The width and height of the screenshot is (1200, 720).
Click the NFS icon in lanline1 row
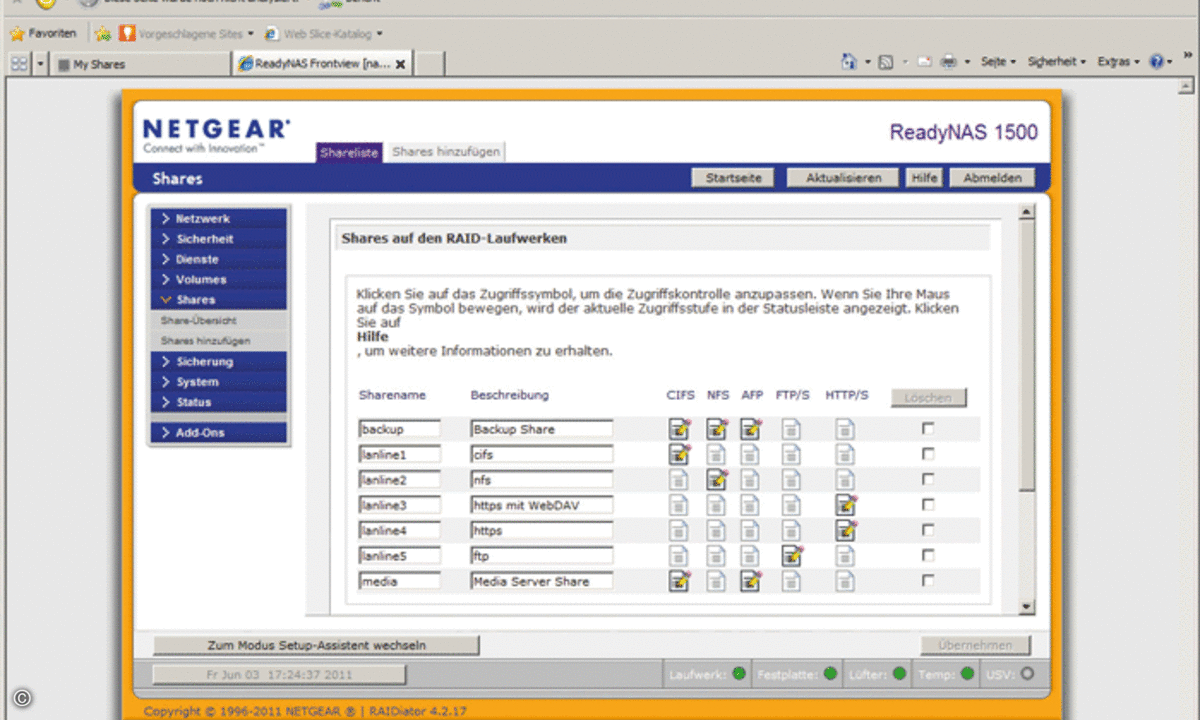pos(717,454)
